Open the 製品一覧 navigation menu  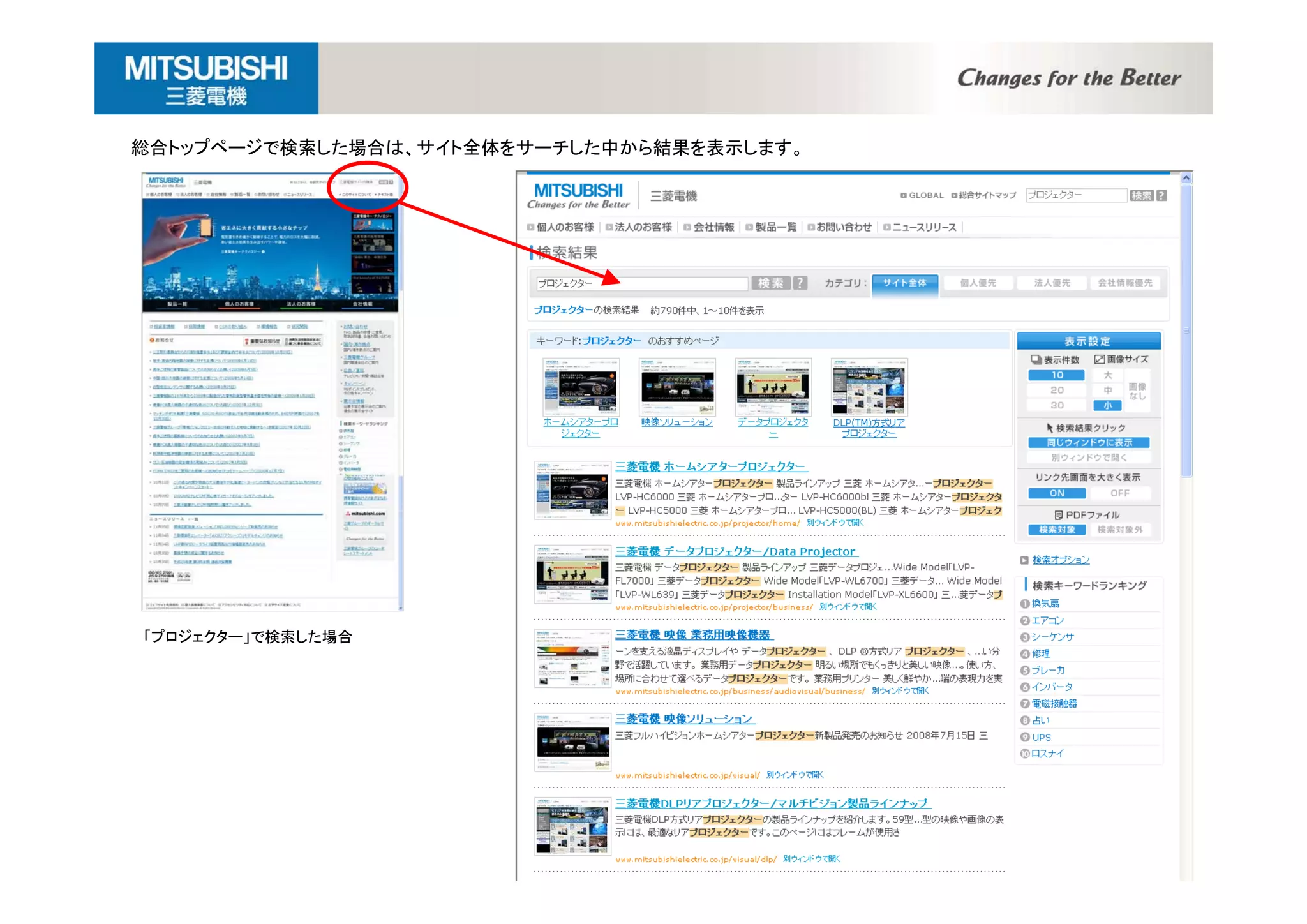(775, 227)
